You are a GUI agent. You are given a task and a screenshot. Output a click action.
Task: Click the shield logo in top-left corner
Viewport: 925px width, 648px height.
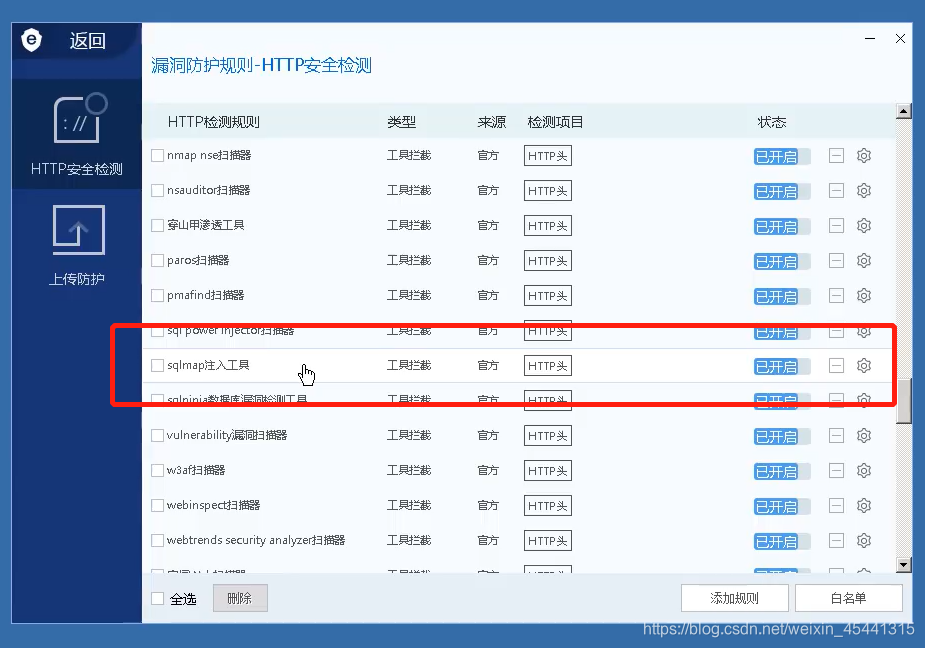point(30,38)
